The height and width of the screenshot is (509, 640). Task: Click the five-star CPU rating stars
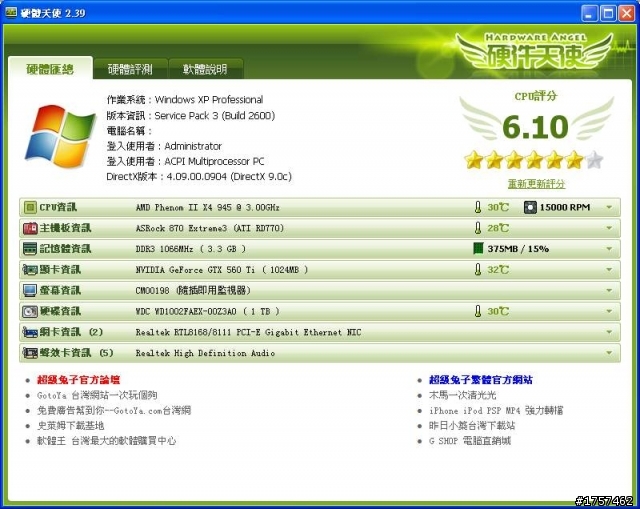pyautogui.click(x=534, y=160)
